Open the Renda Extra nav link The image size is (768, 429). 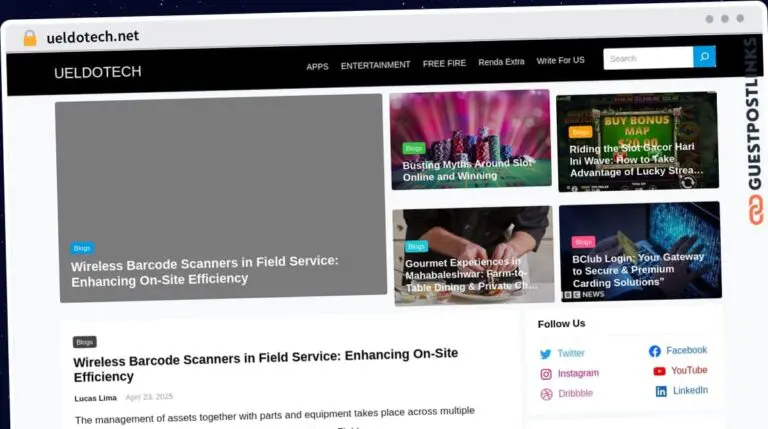(501, 62)
